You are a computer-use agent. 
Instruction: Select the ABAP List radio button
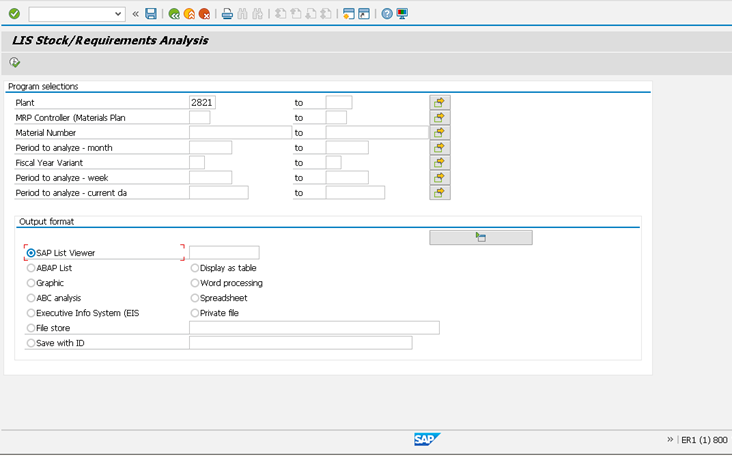[31, 268]
